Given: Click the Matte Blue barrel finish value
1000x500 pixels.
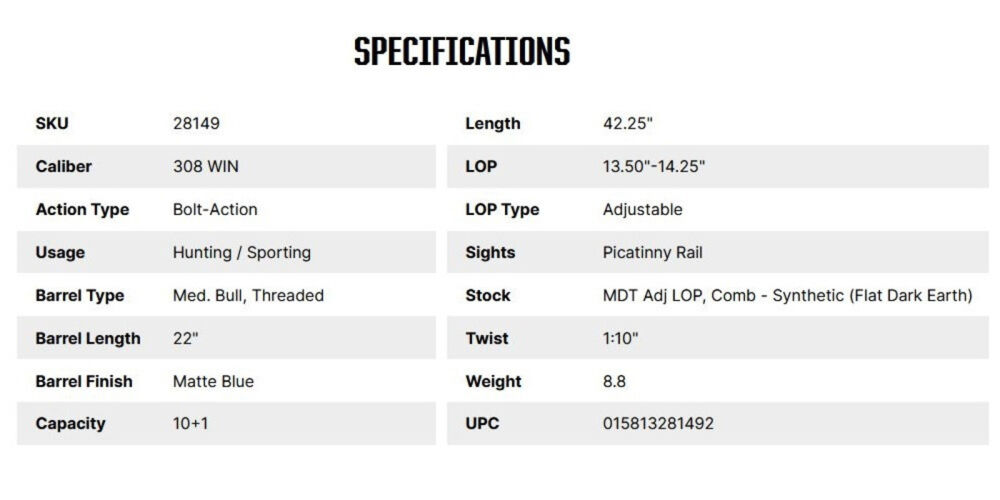Looking at the screenshot, I should coord(213,382).
